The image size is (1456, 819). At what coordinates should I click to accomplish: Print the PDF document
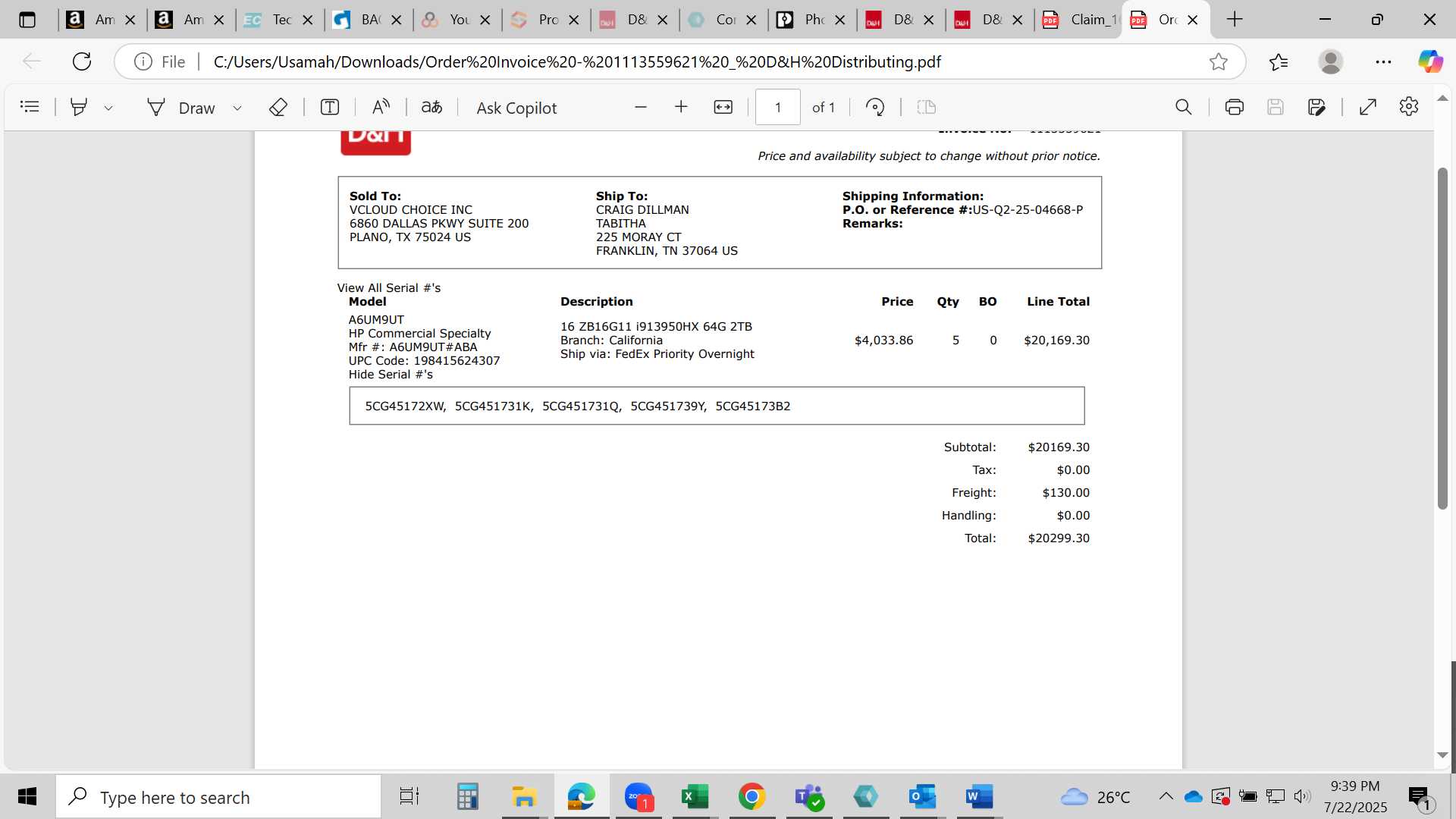pyautogui.click(x=1234, y=107)
